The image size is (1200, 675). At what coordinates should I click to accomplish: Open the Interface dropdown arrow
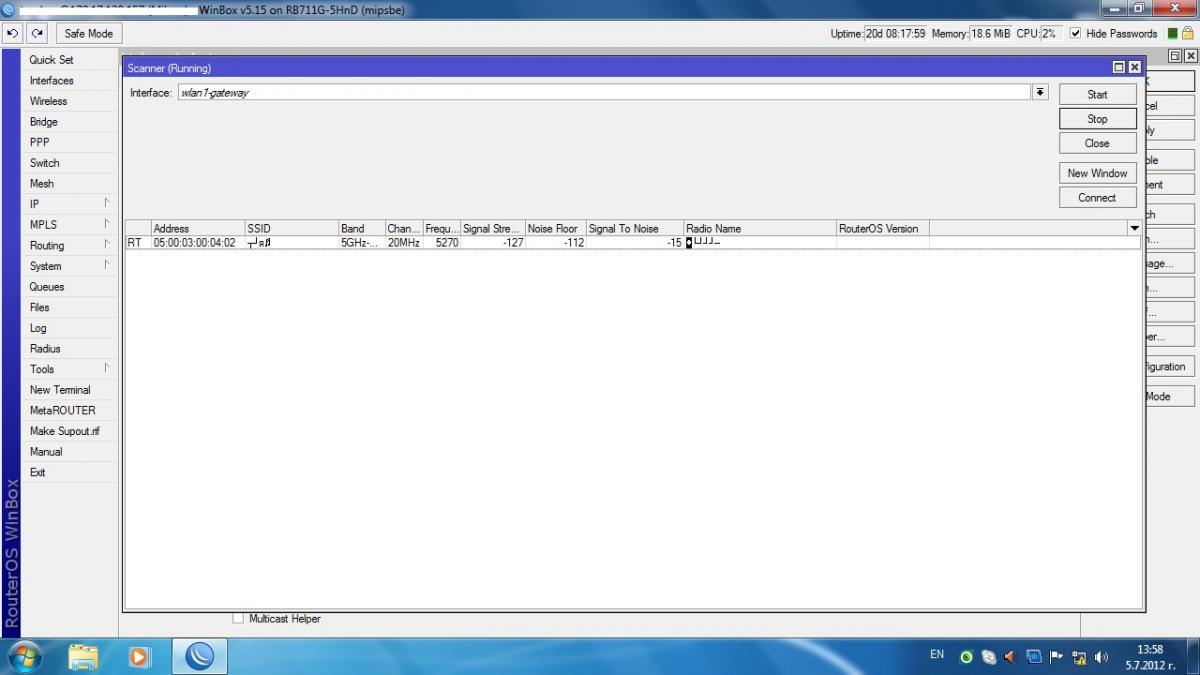[1040, 92]
